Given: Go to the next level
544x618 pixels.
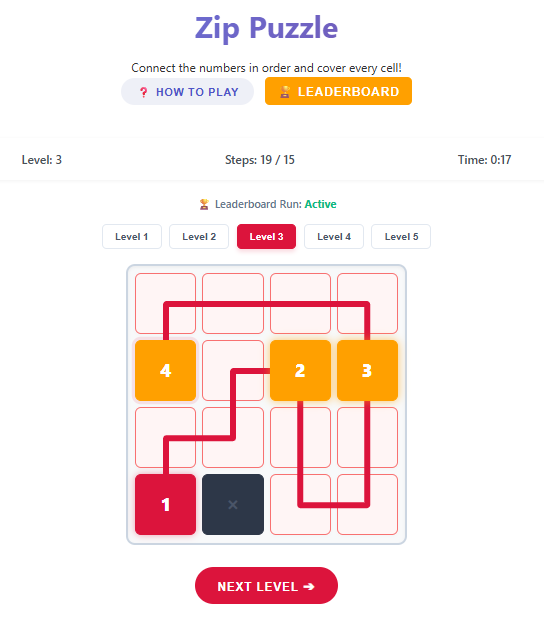Looking at the screenshot, I should click(266, 586).
